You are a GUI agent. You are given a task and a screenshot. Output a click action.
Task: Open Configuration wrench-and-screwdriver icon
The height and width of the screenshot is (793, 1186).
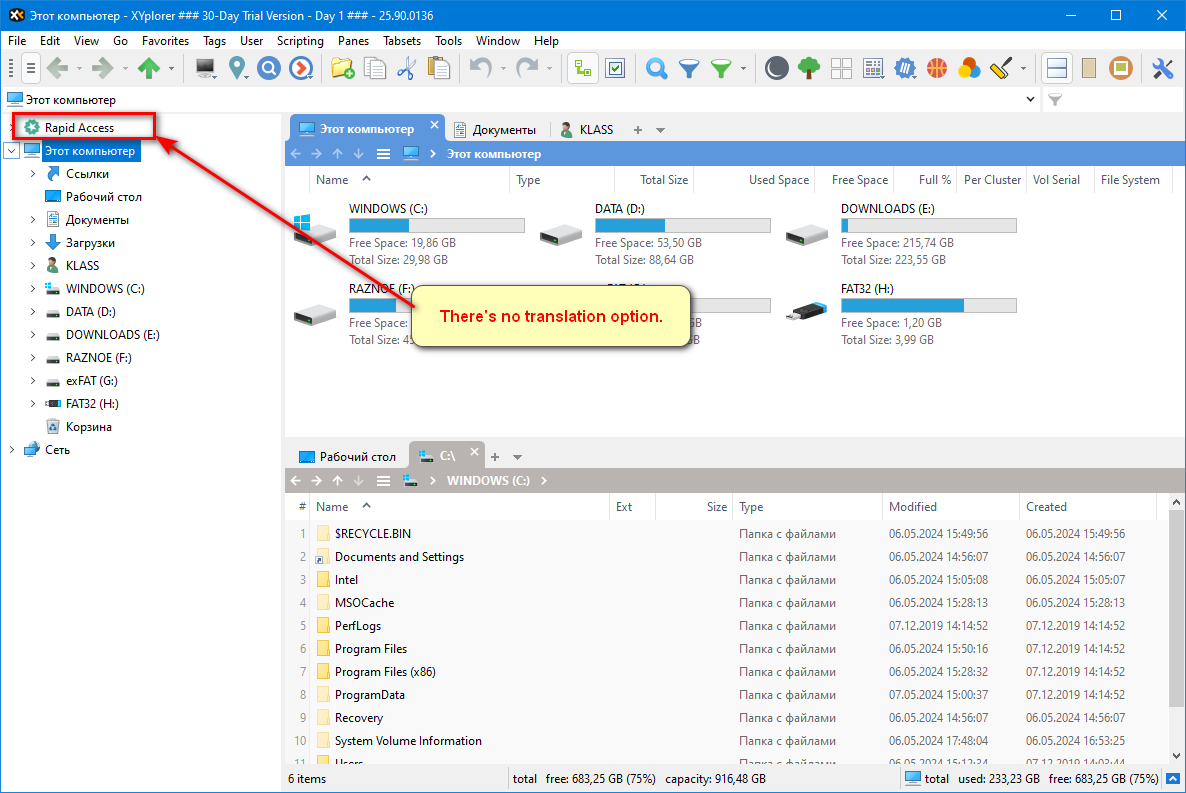[x=1162, y=68]
